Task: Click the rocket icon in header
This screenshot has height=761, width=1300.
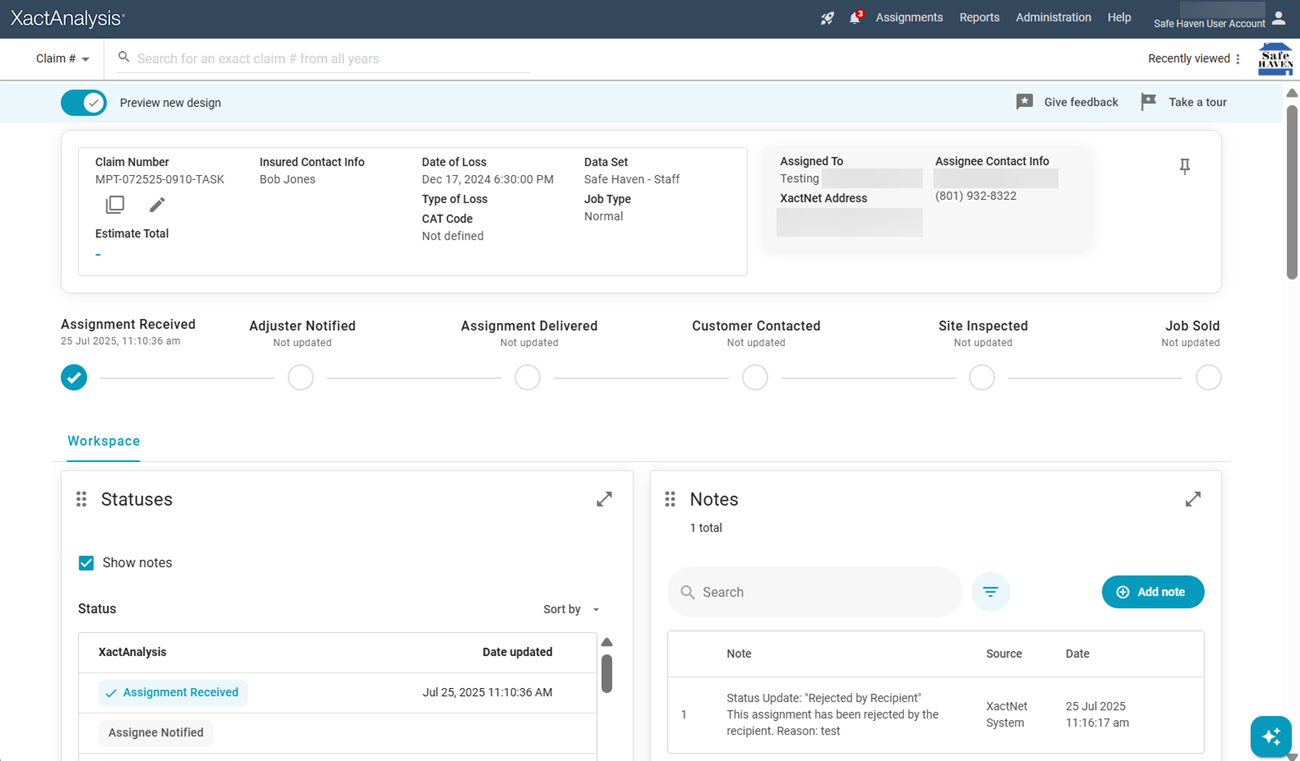Action: [827, 18]
